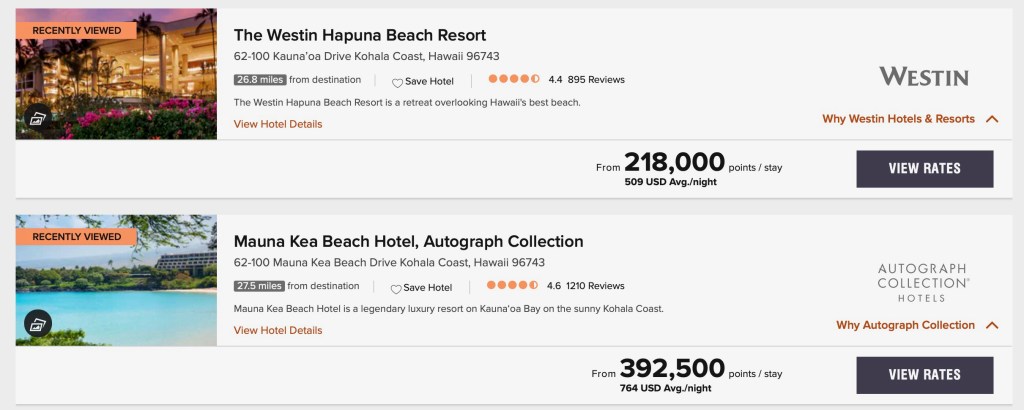Click heart icon to save Westin Hapuna
This screenshot has height=410, width=1024.
tap(397, 81)
